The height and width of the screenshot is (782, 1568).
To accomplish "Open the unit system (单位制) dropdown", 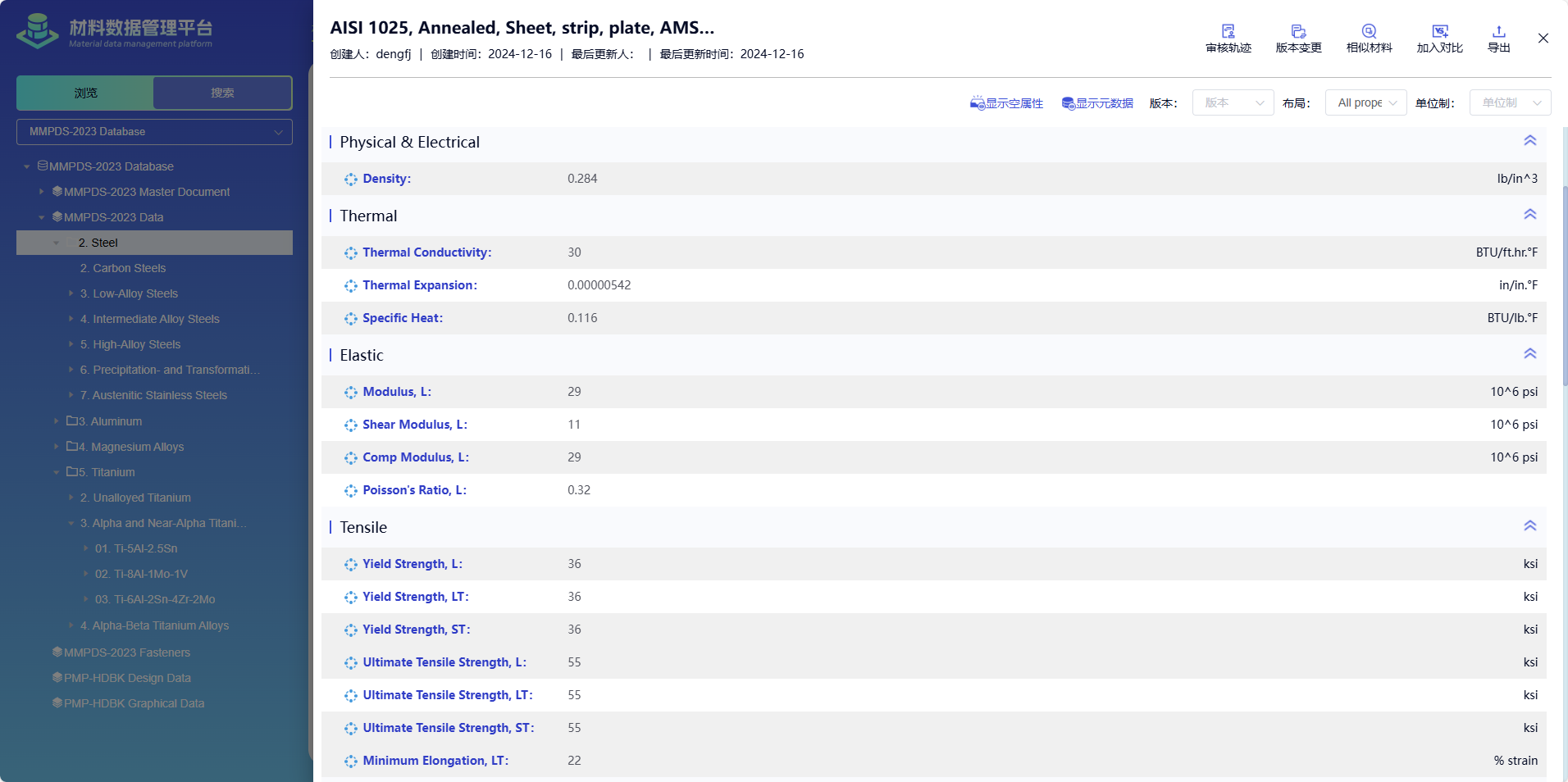I will click(1510, 102).
